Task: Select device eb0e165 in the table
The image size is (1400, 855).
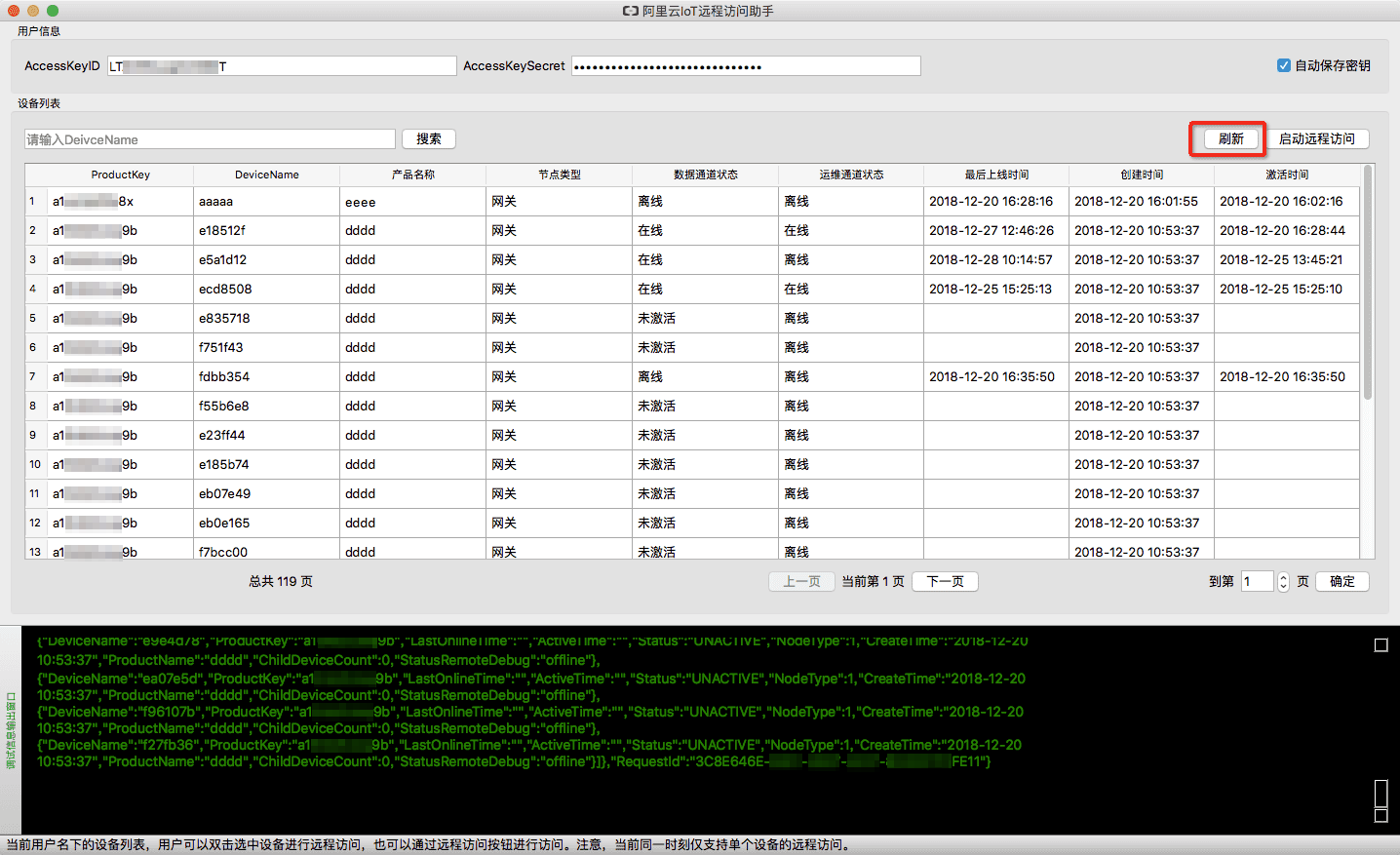Action: point(267,523)
